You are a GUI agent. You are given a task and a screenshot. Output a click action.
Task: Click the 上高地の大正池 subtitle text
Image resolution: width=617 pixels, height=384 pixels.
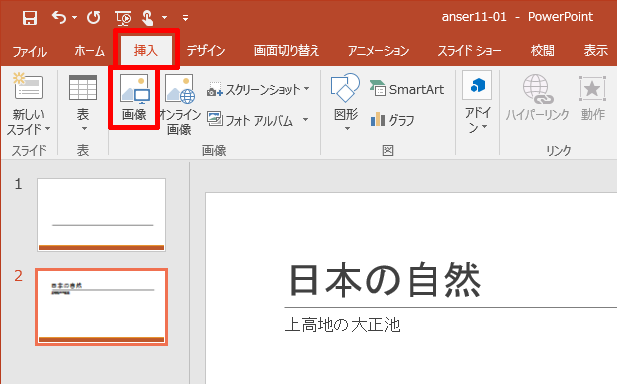pos(342,325)
